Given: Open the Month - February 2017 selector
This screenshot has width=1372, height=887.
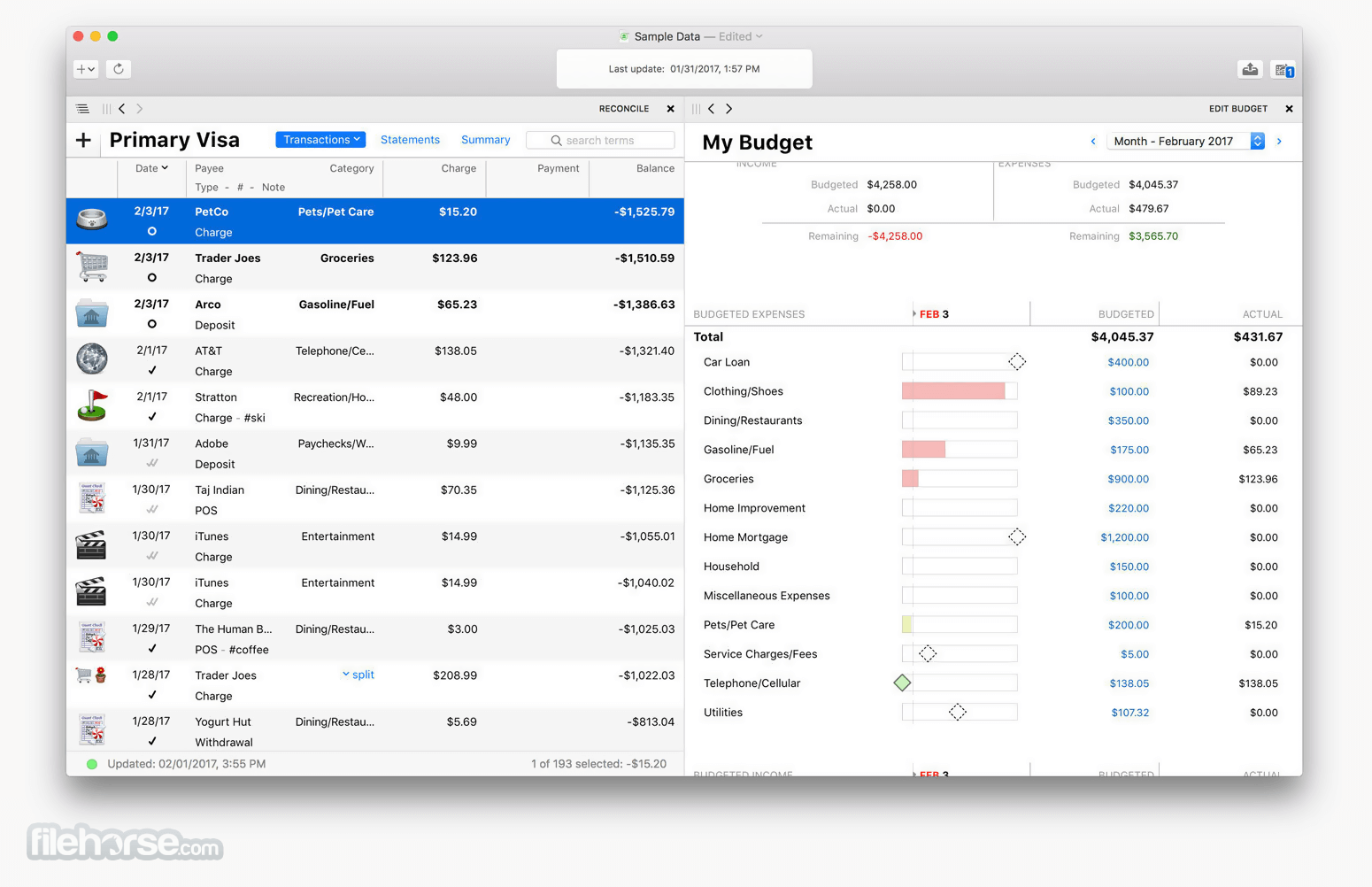Looking at the screenshot, I should pyautogui.click(x=1185, y=142).
